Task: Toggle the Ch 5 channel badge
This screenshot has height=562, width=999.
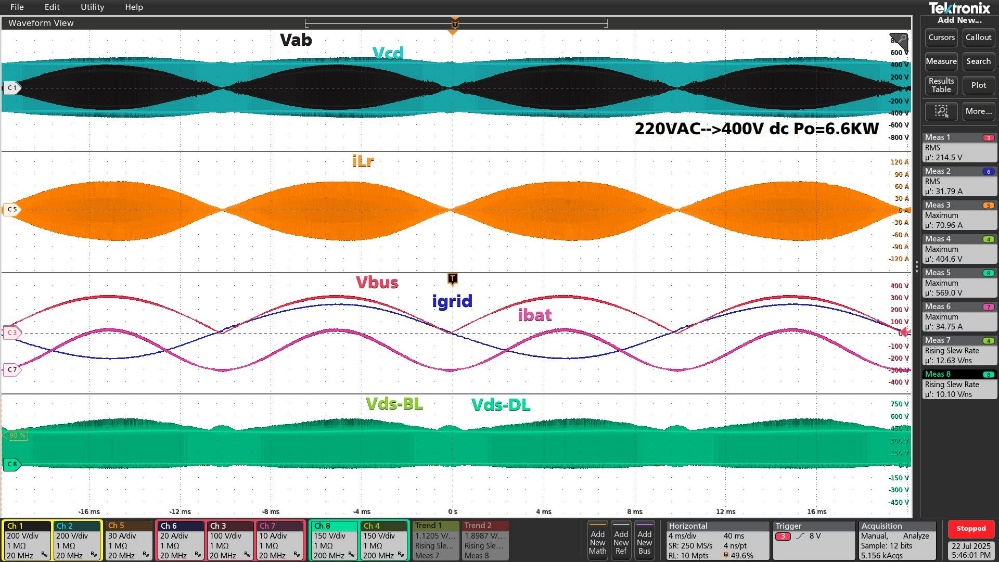Action: click(x=128, y=540)
